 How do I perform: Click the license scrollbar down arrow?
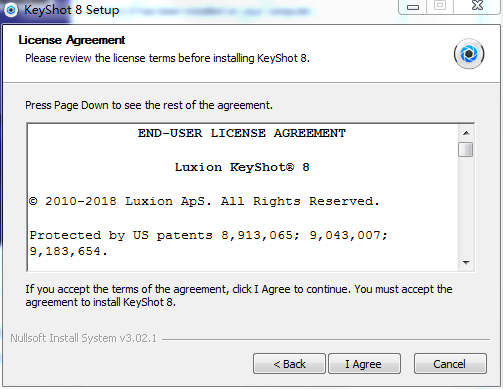coord(466,263)
